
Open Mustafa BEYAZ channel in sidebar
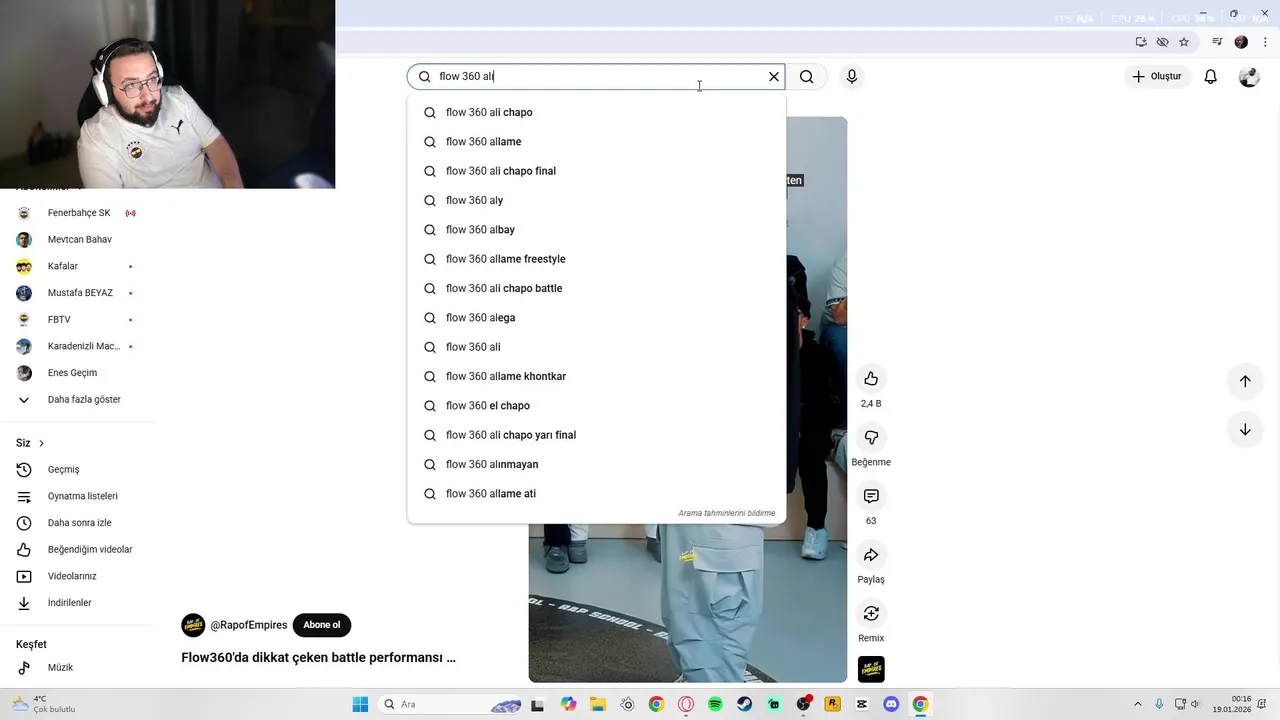(79, 293)
